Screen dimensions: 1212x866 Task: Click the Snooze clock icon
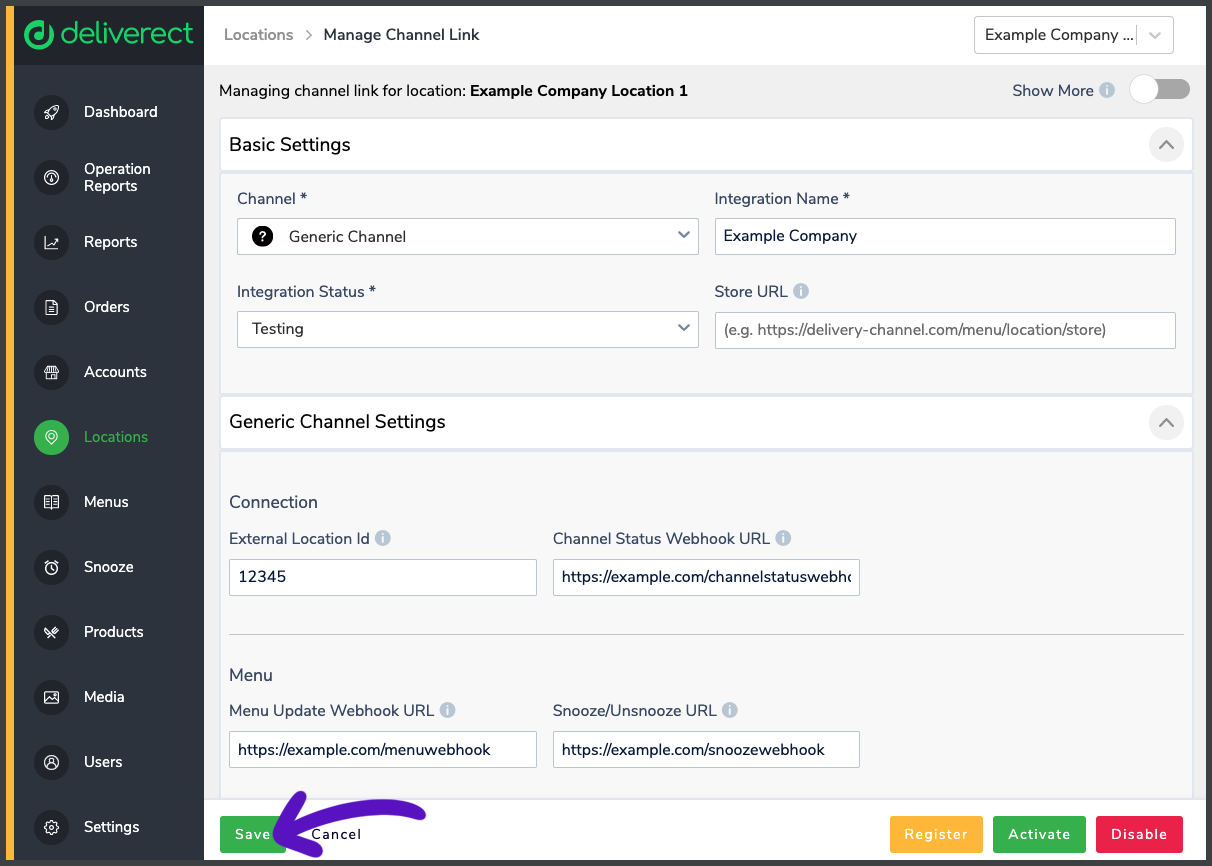click(x=51, y=567)
